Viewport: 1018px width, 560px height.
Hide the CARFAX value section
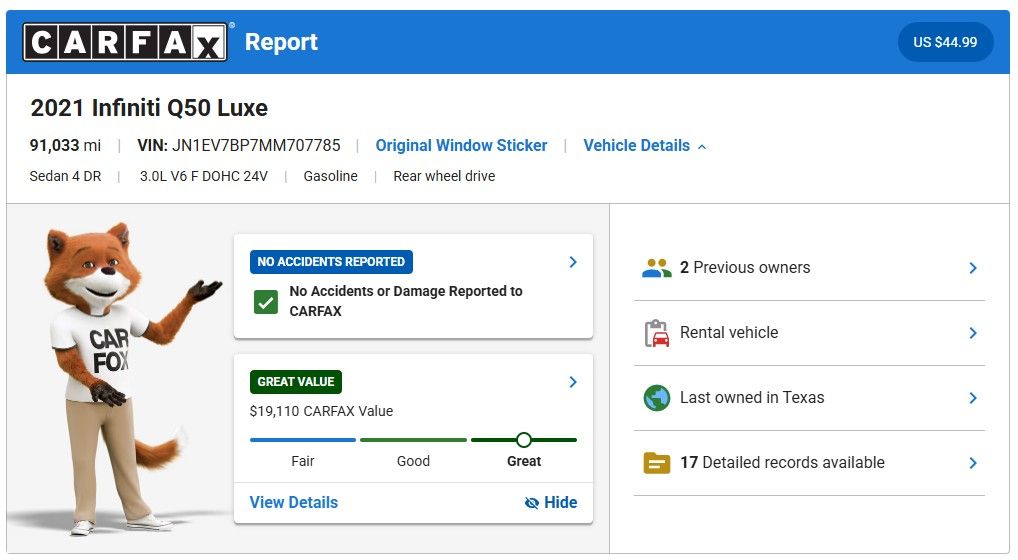coord(551,503)
